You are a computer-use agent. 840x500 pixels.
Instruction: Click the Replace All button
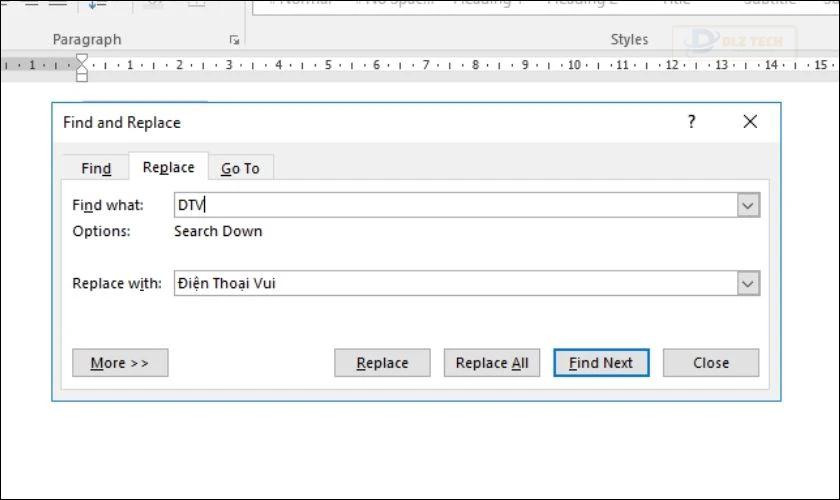pyautogui.click(x=492, y=363)
